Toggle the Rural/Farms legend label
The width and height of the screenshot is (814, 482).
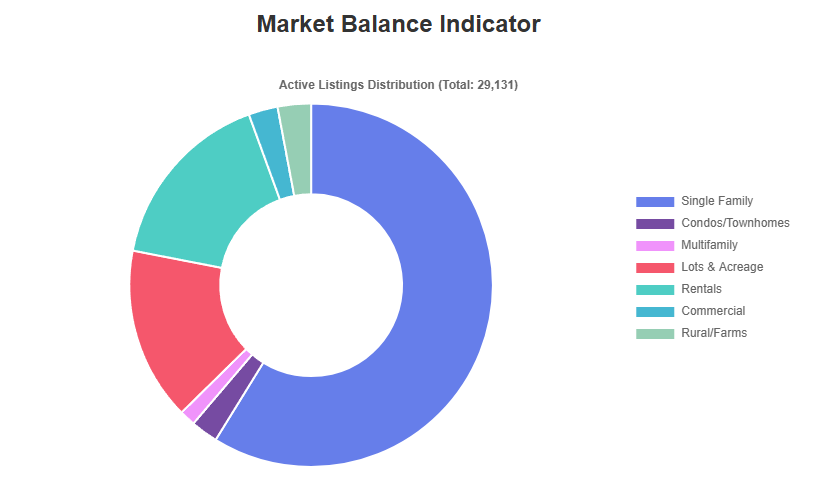point(714,333)
